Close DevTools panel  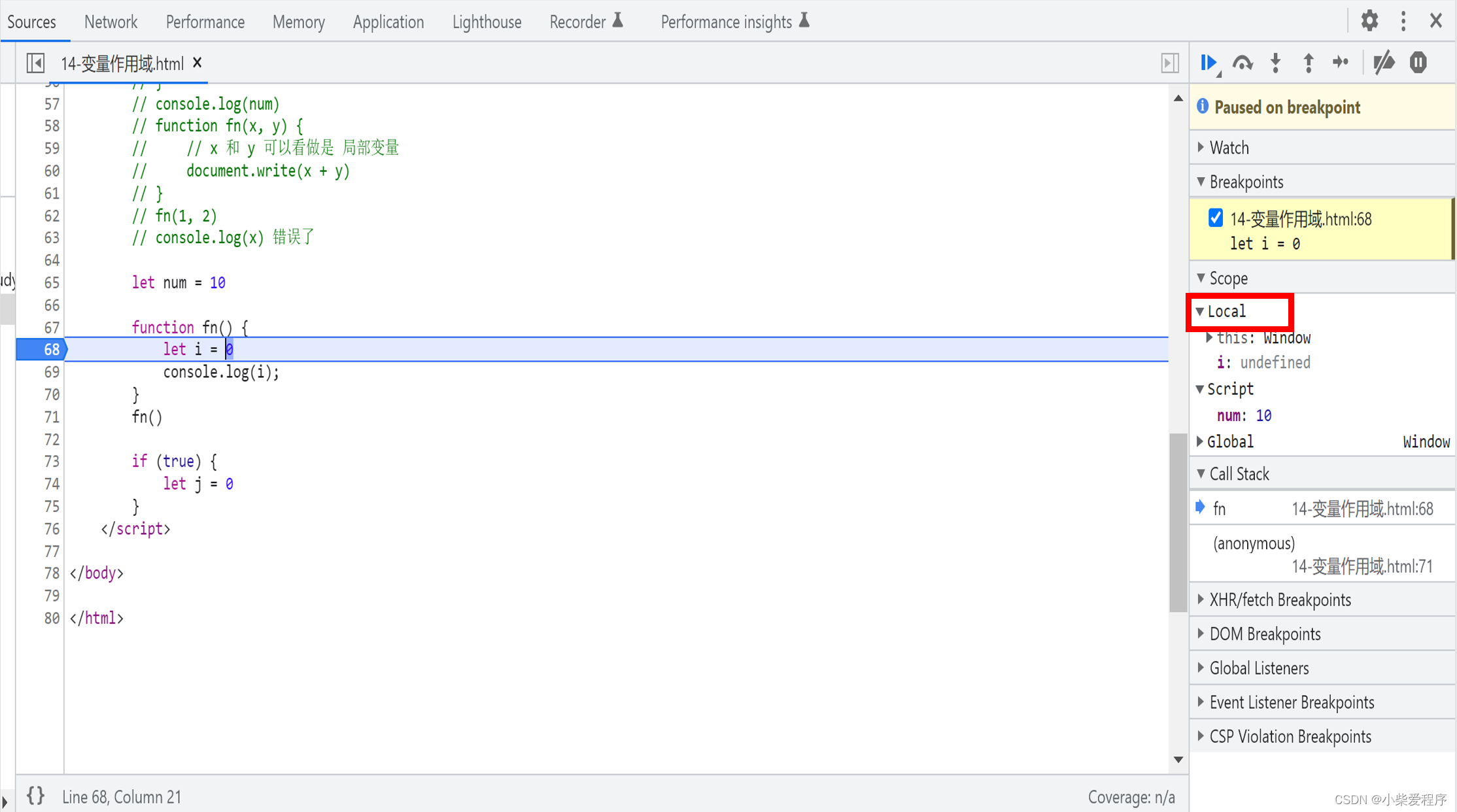(x=1436, y=21)
